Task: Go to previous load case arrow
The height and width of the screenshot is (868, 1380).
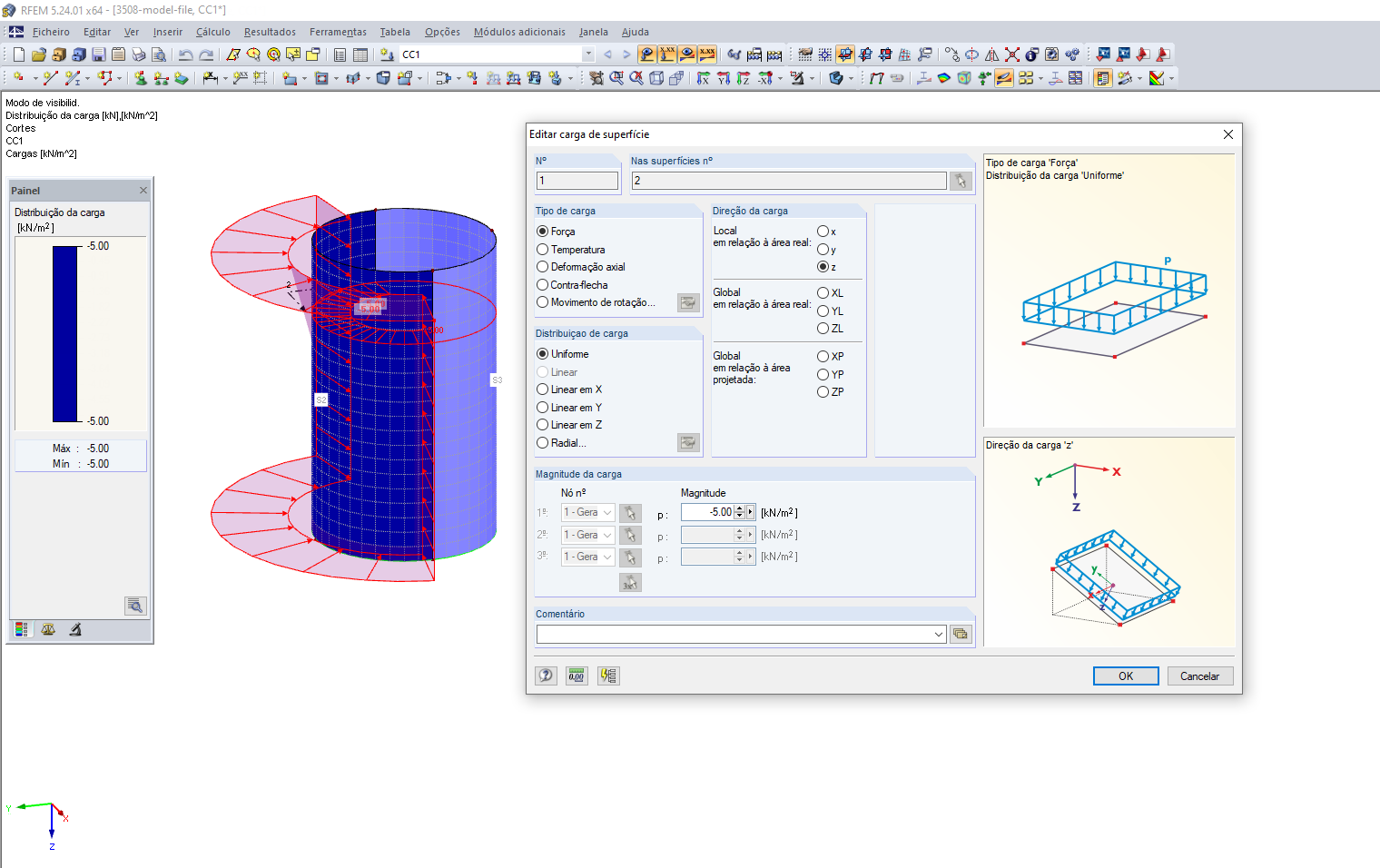Action: point(607,54)
